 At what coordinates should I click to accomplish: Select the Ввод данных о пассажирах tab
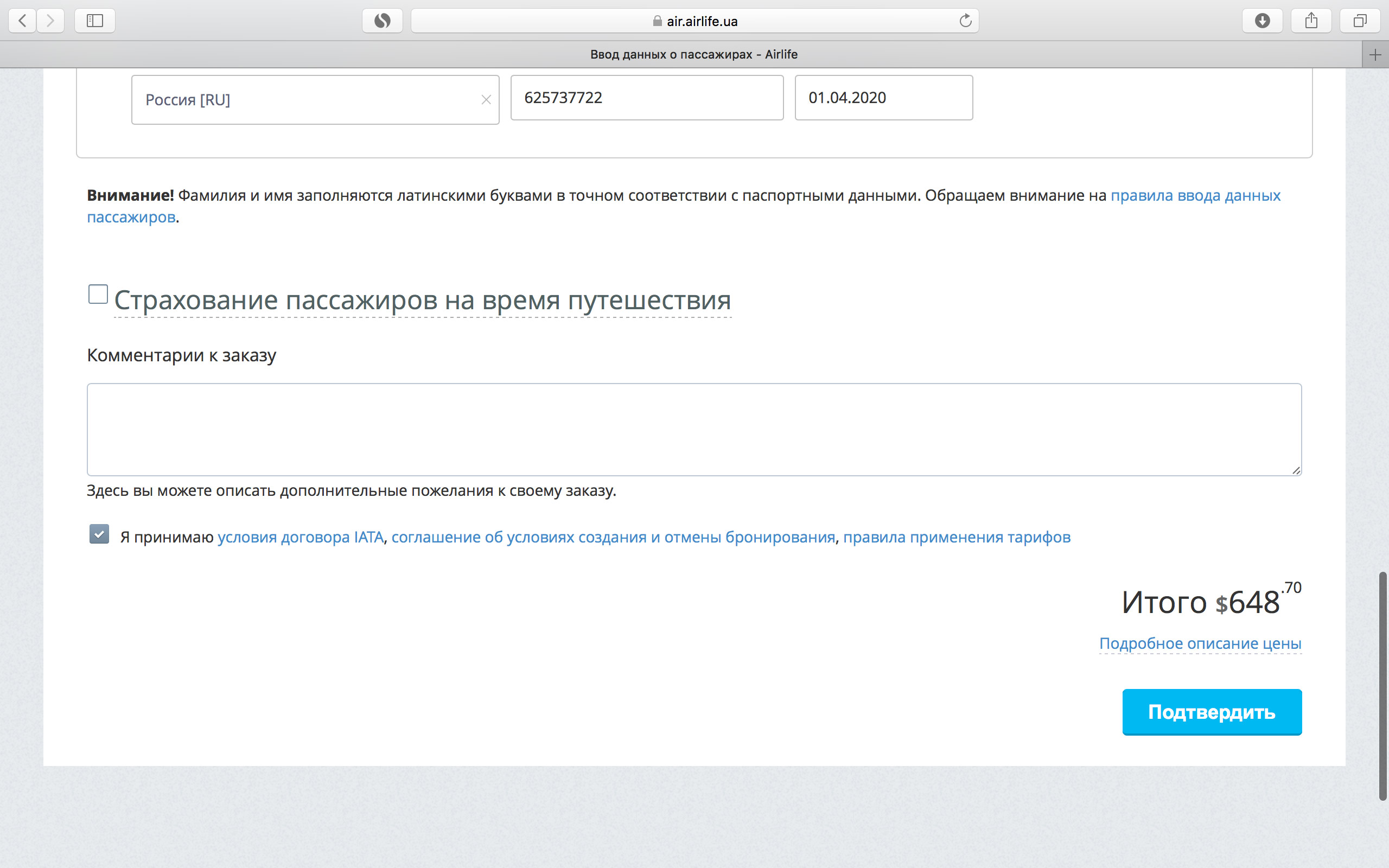pyautogui.click(x=693, y=55)
